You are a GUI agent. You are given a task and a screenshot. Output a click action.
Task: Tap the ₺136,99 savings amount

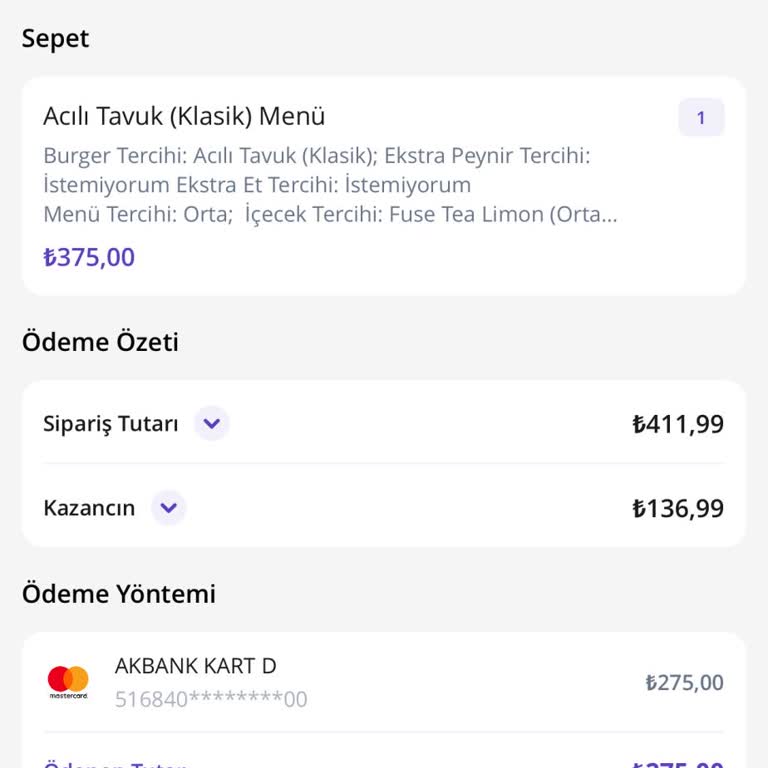(678, 508)
